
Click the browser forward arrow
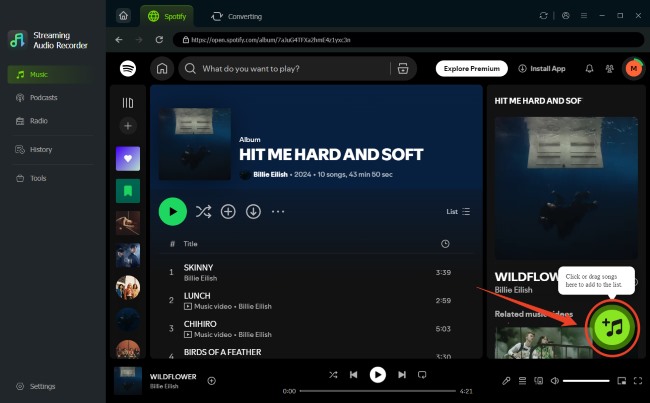coord(139,40)
